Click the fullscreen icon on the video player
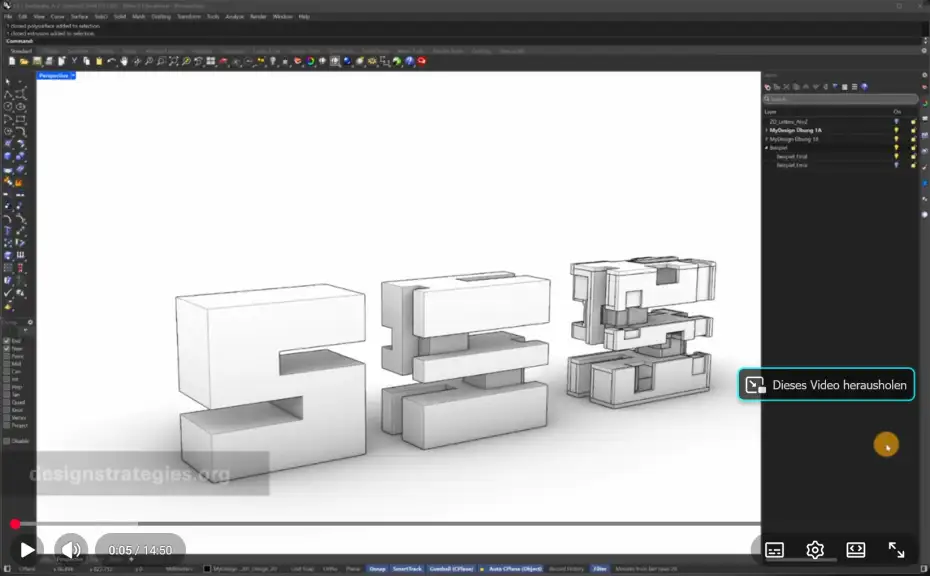930x576 pixels. pos(895,549)
